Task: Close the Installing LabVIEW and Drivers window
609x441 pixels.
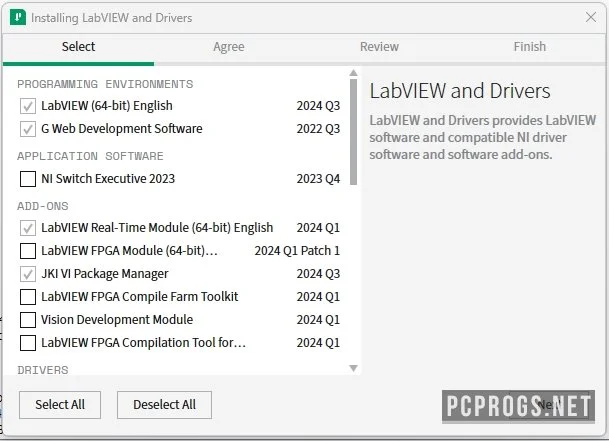Action: coord(591,17)
